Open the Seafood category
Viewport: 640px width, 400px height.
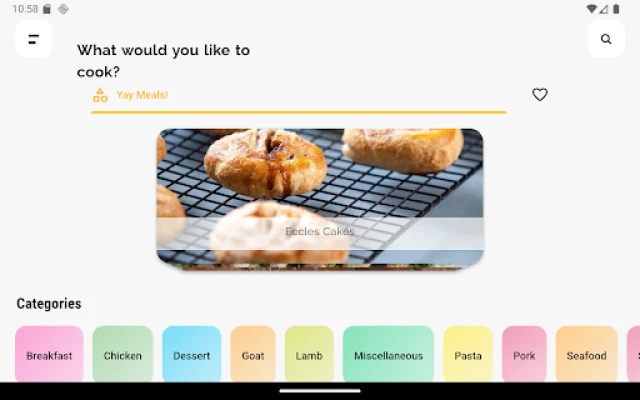[x=586, y=355]
